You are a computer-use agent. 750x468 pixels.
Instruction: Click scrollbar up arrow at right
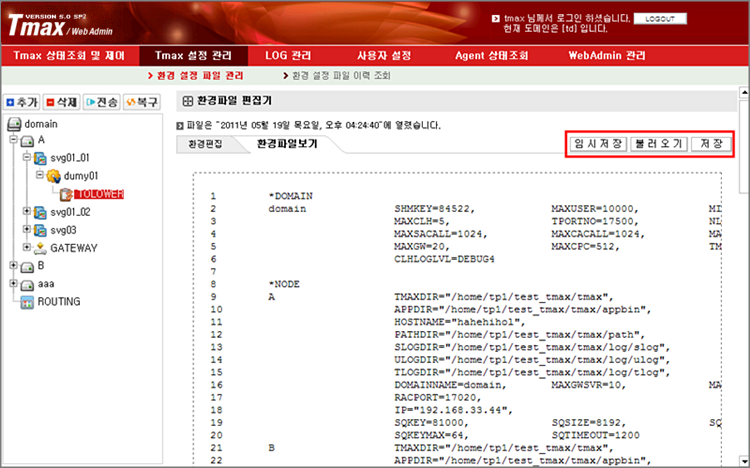point(744,92)
